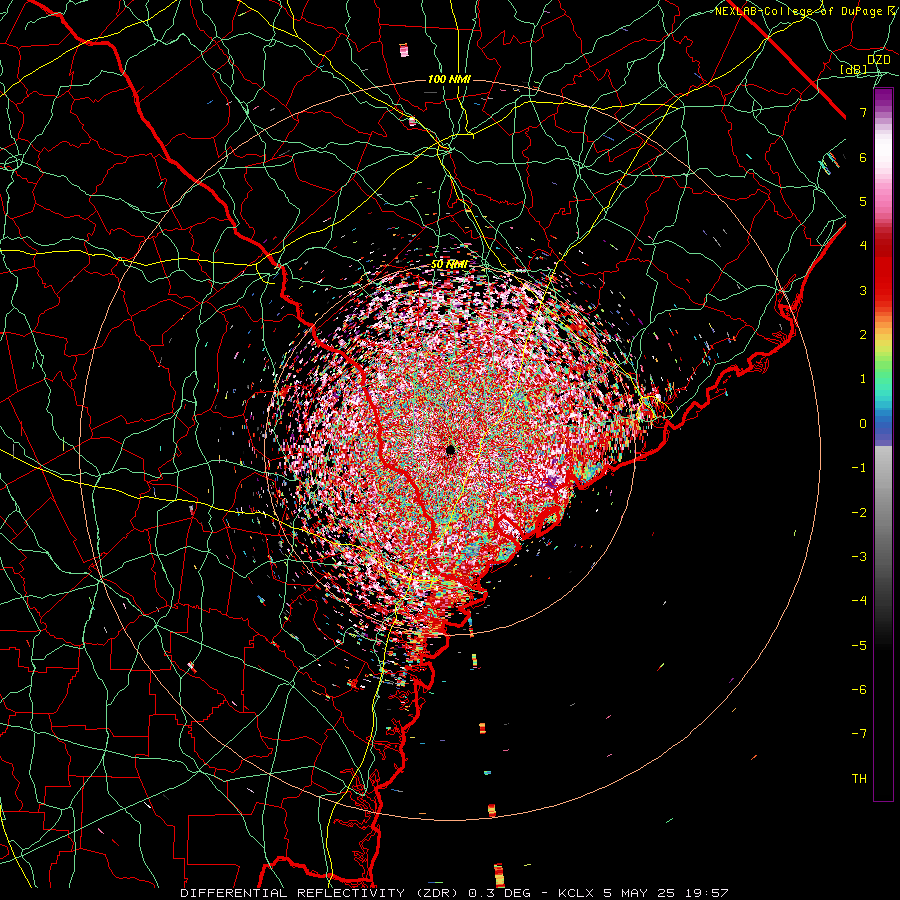The image size is (900, 900).
Task: Click the "-5" value on color scale
Action: point(859,646)
